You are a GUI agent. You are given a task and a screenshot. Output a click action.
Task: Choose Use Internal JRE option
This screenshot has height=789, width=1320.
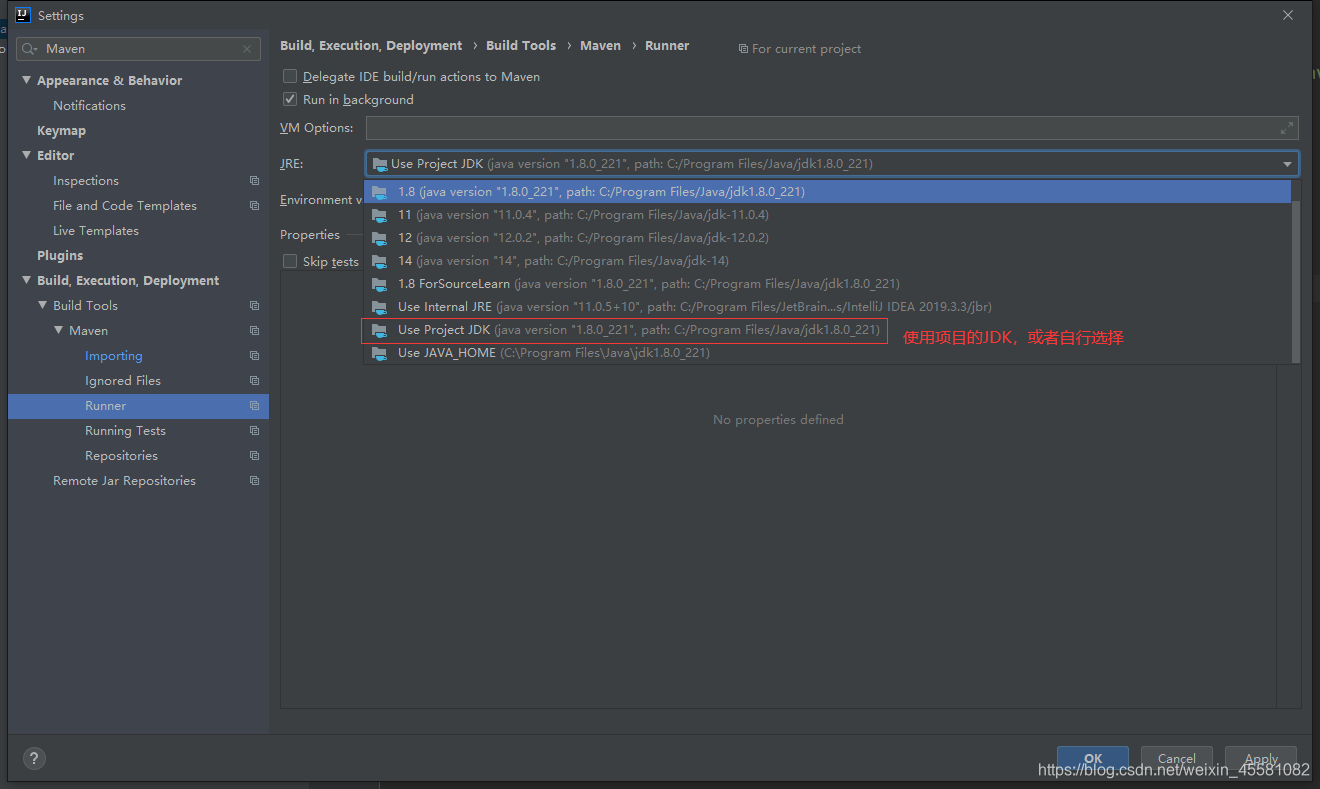click(827, 307)
